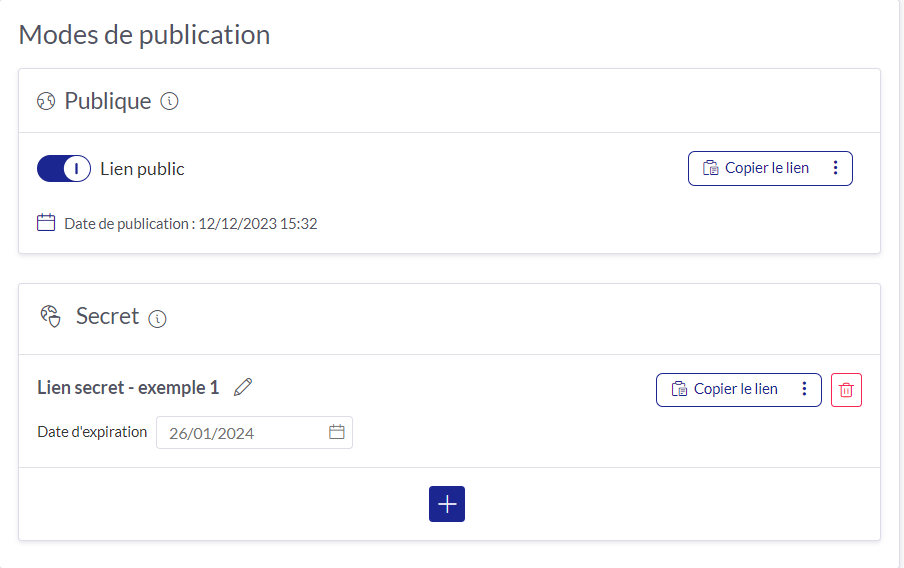This screenshot has width=904, height=568.
Task: Toggle the Lien public switch off
Action: (x=64, y=169)
